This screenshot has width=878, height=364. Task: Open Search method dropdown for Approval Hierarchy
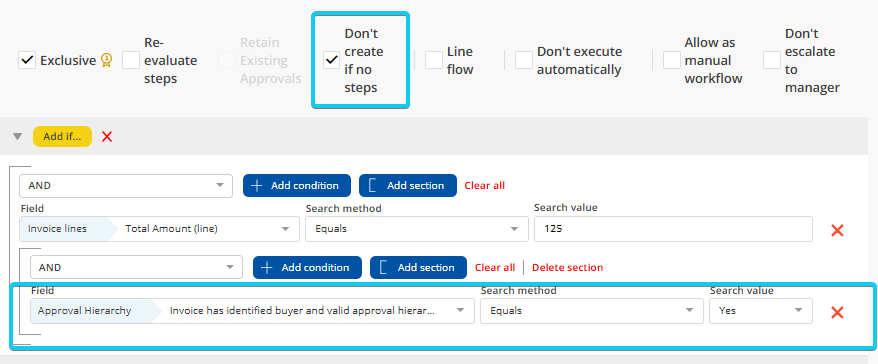(591, 311)
